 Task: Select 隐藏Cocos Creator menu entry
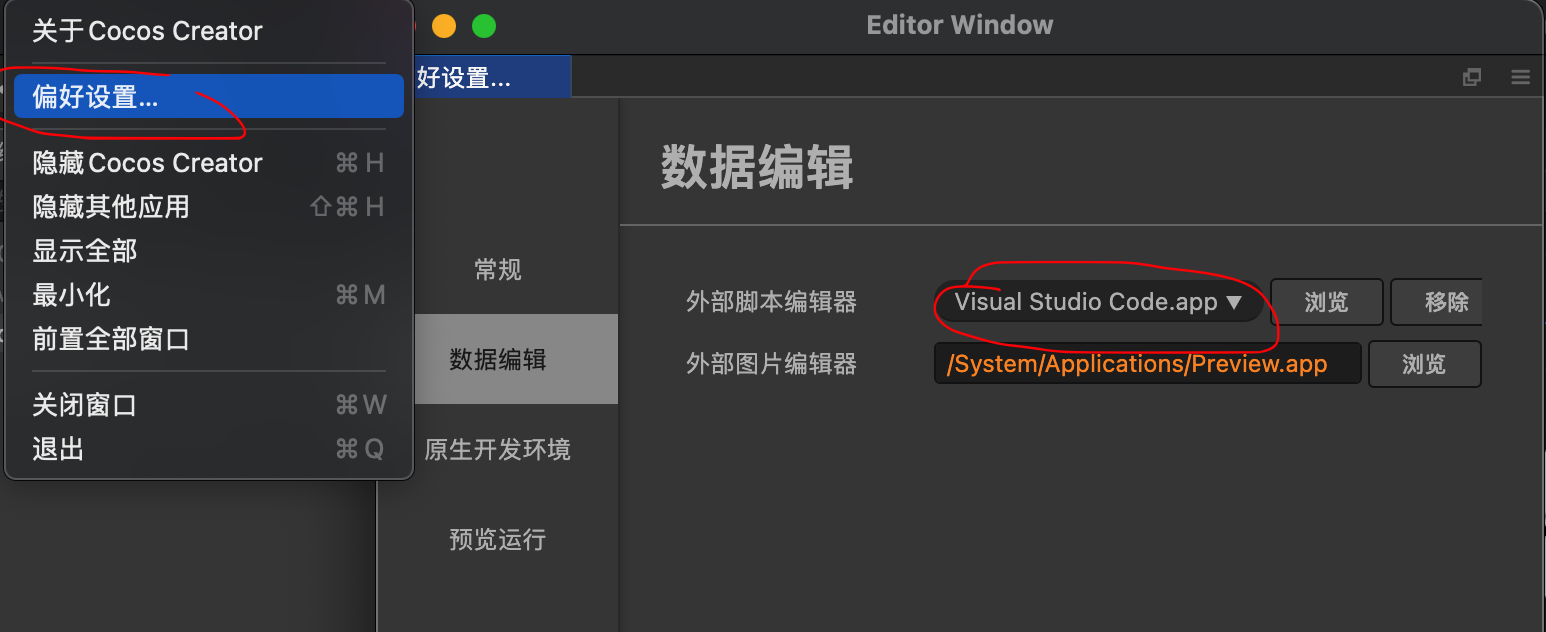coord(147,163)
